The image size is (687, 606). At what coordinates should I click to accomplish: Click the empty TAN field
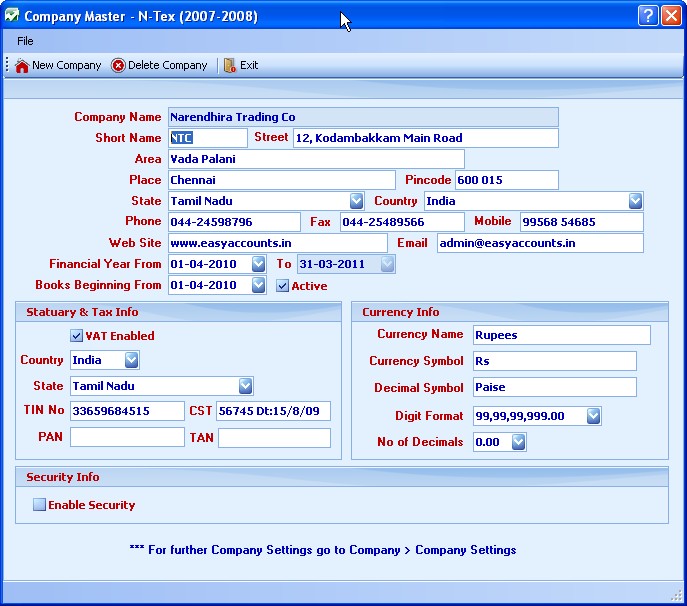pyautogui.click(x=274, y=438)
